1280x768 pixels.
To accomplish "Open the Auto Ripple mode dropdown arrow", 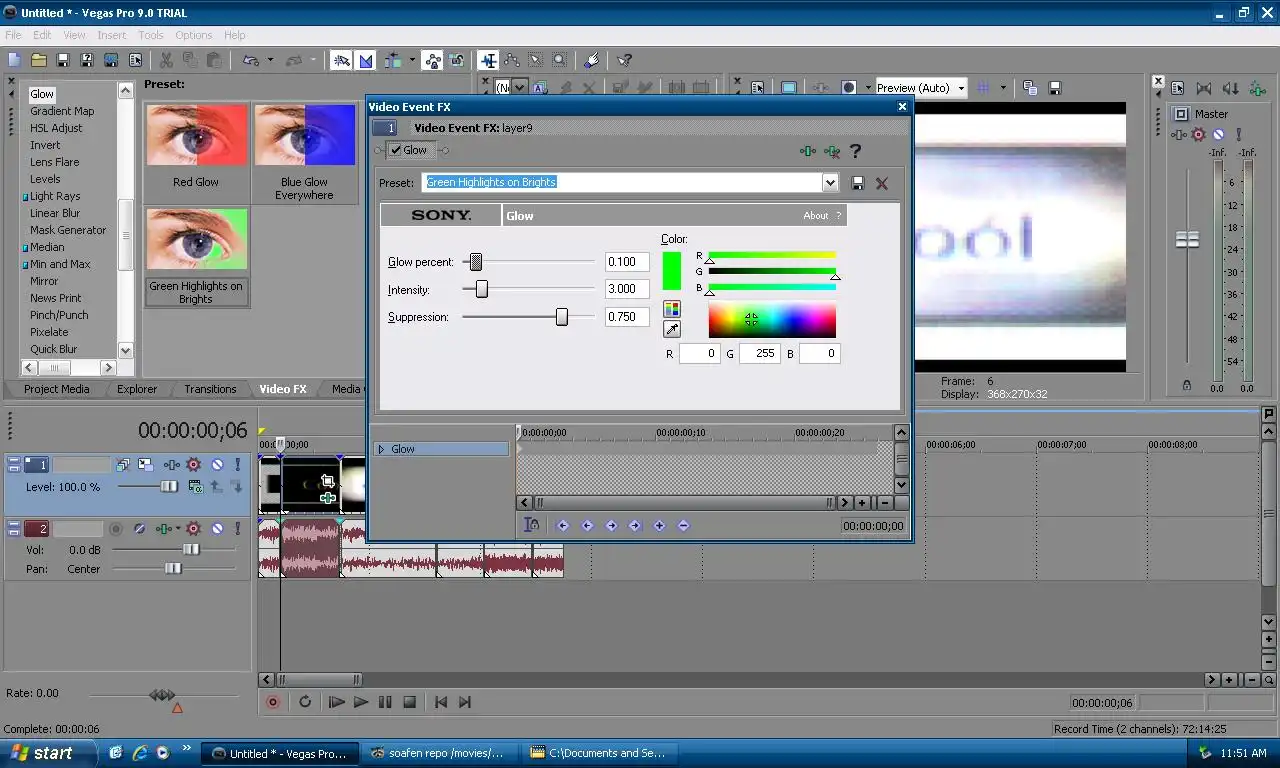I will click(411, 60).
